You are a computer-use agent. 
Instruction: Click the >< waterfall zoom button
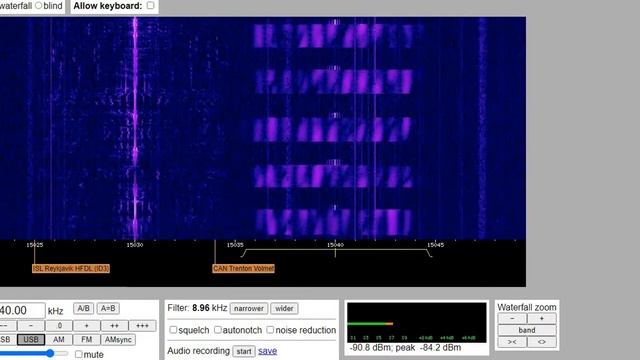tap(512, 342)
